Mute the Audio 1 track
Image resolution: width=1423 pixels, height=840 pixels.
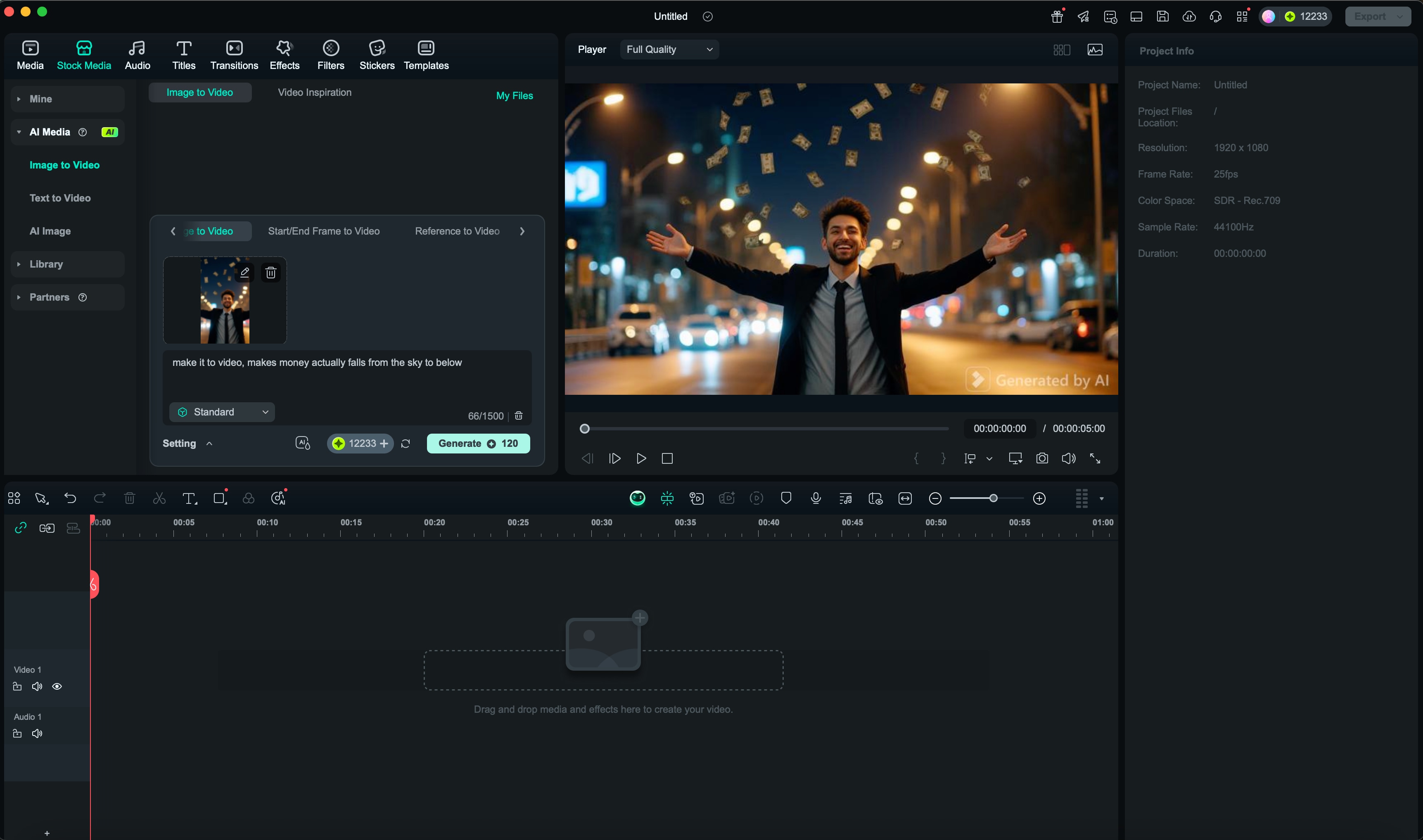point(37,733)
